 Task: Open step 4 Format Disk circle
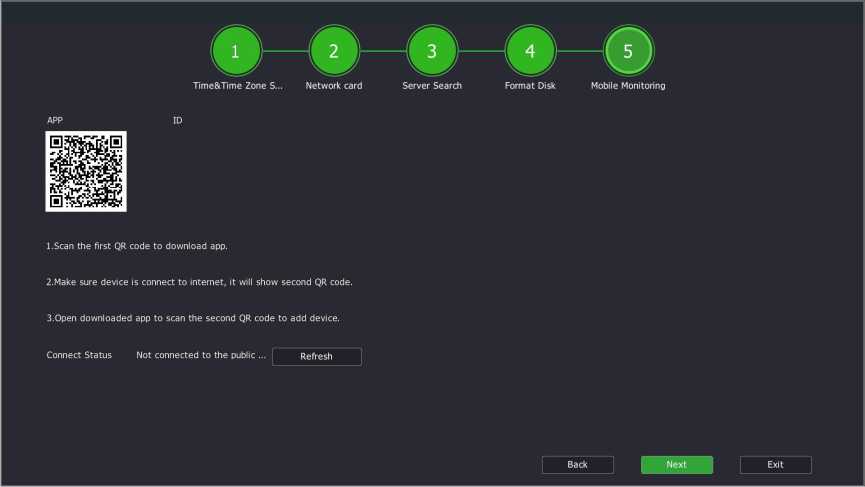click(x=530, y=51)
